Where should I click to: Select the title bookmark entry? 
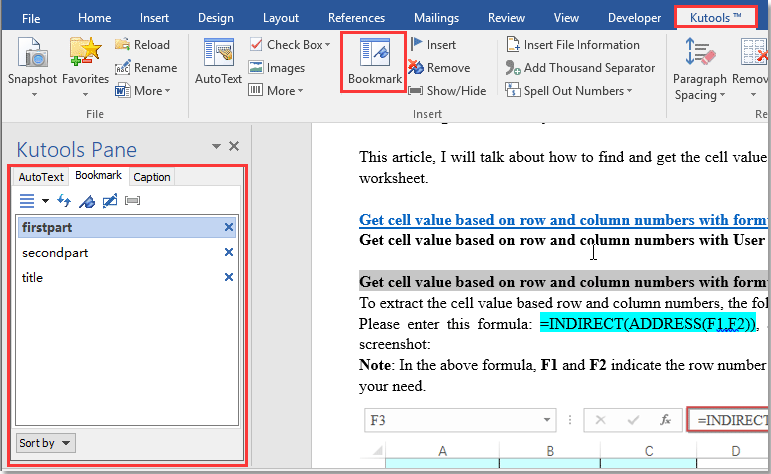tap(126, 277)
